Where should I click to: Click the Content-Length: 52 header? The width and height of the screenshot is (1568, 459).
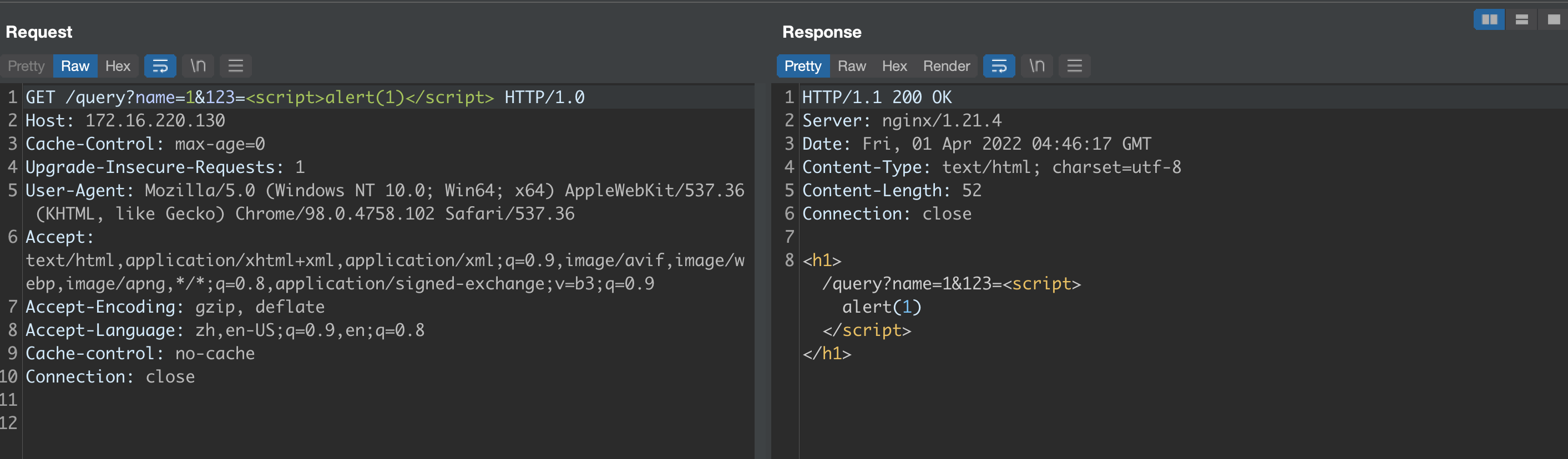[892, 190]
